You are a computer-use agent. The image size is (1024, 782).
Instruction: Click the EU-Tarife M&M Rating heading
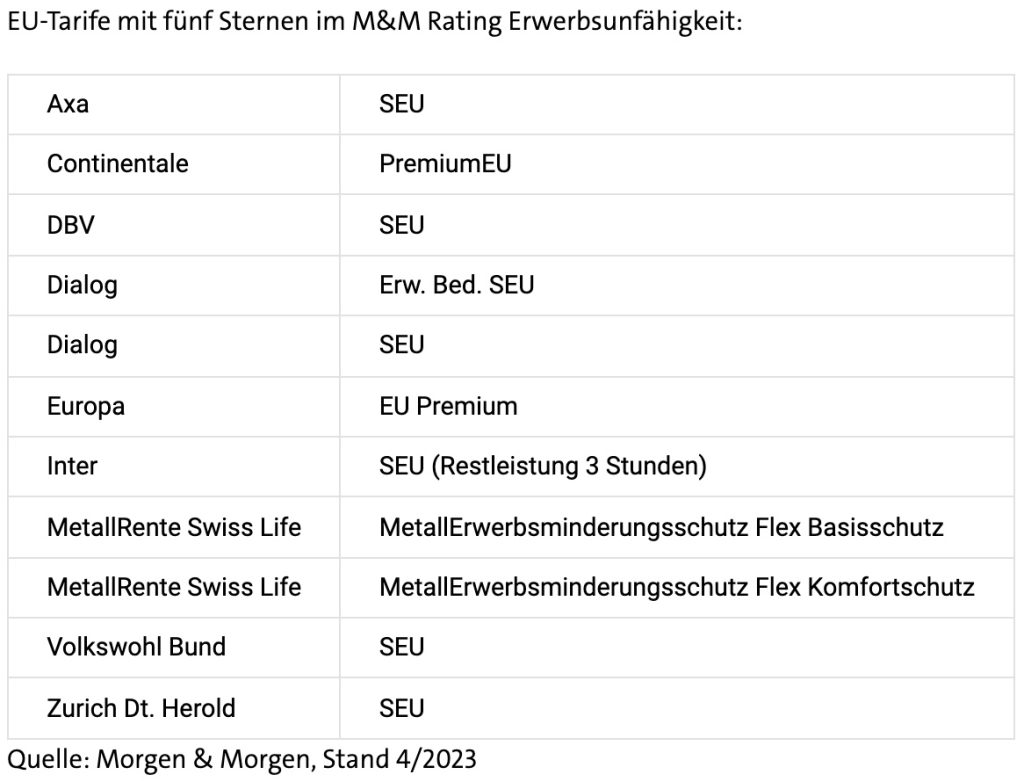pos(373,22)
